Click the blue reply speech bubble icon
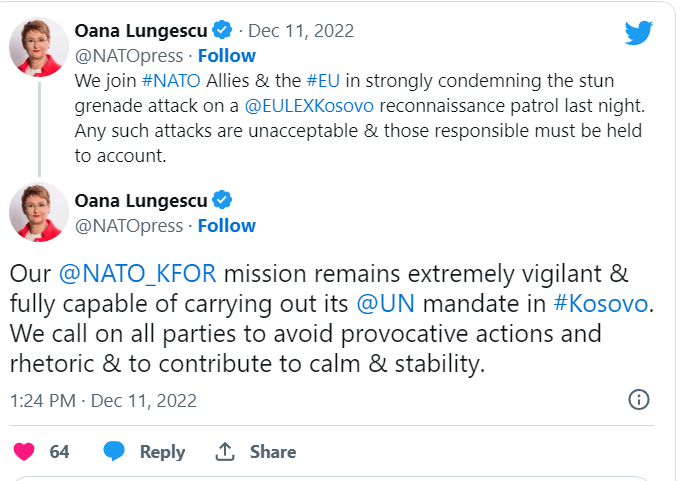The width and height of the screenshot is (690, 481). pyautogui.click(x=115, y=452)
